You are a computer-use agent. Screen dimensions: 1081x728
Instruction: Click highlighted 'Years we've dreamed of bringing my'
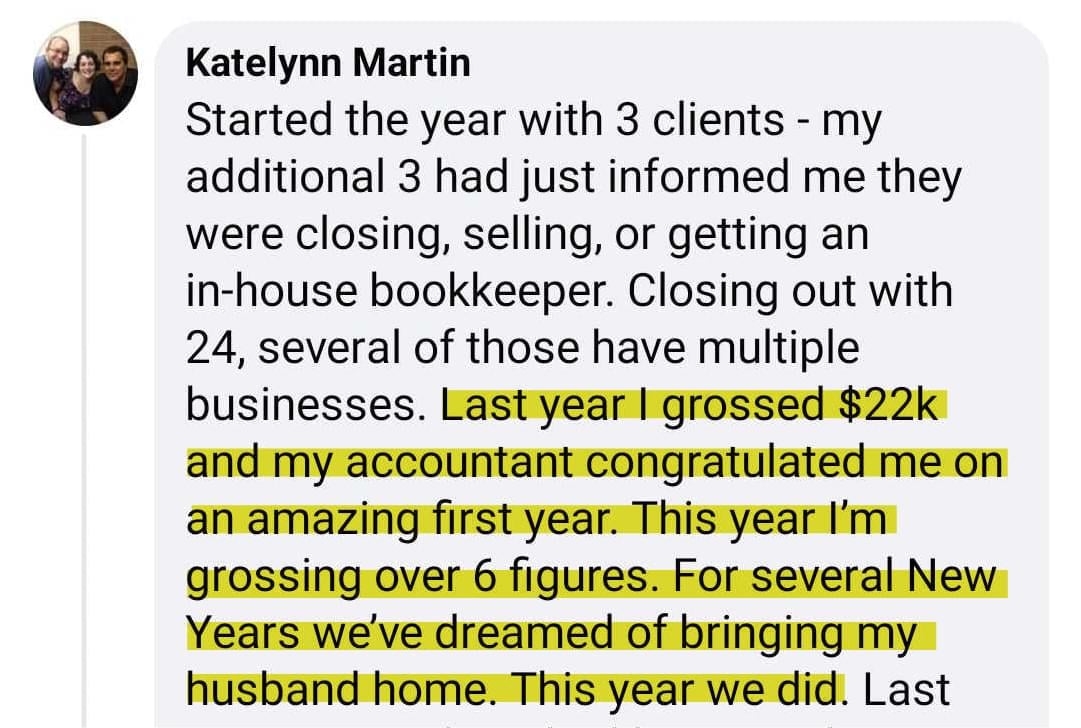(552, 633)
